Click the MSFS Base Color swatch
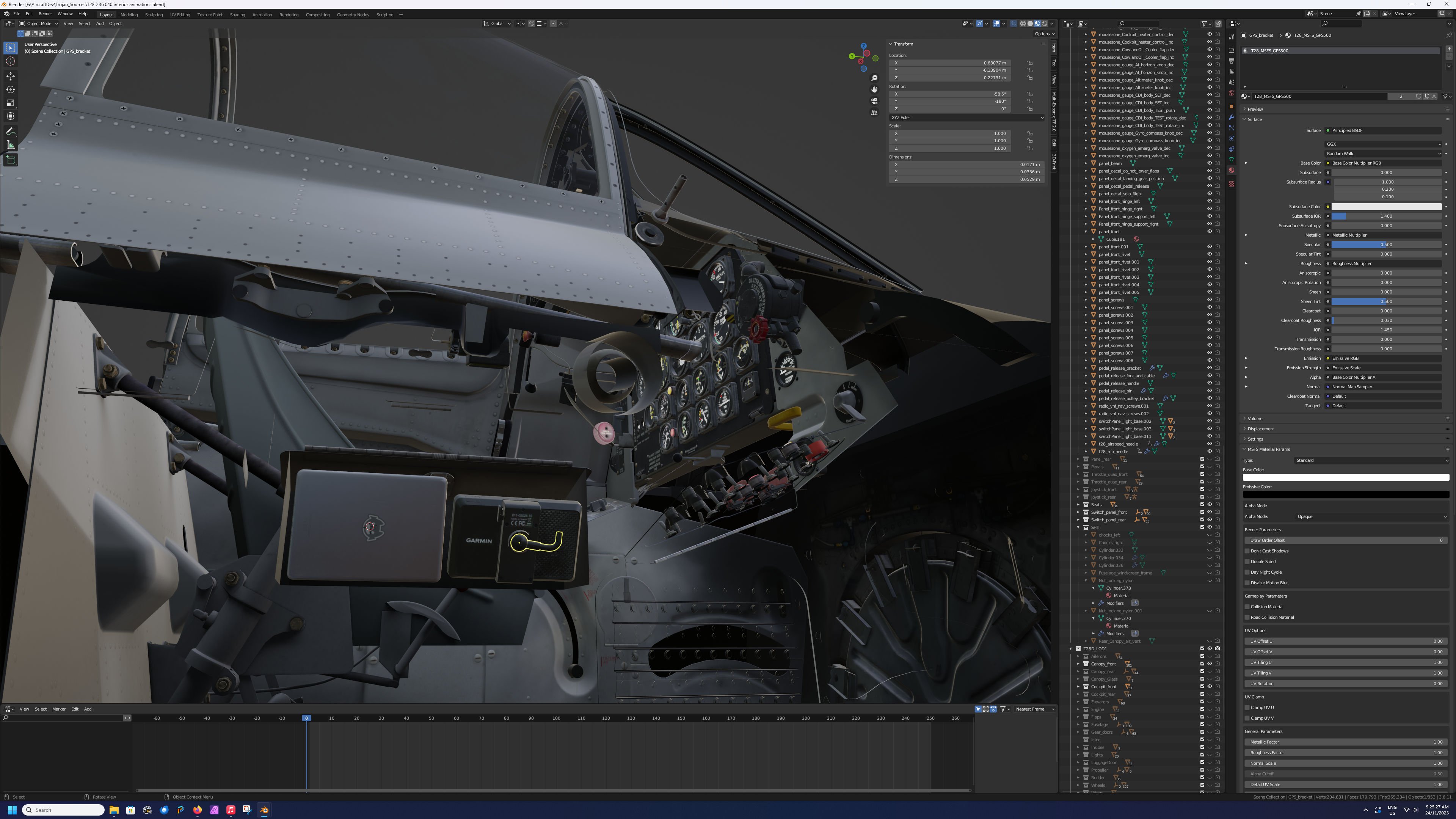Screen dimensions: 1456x819 pyautogui.click(x=1346, y=478)
